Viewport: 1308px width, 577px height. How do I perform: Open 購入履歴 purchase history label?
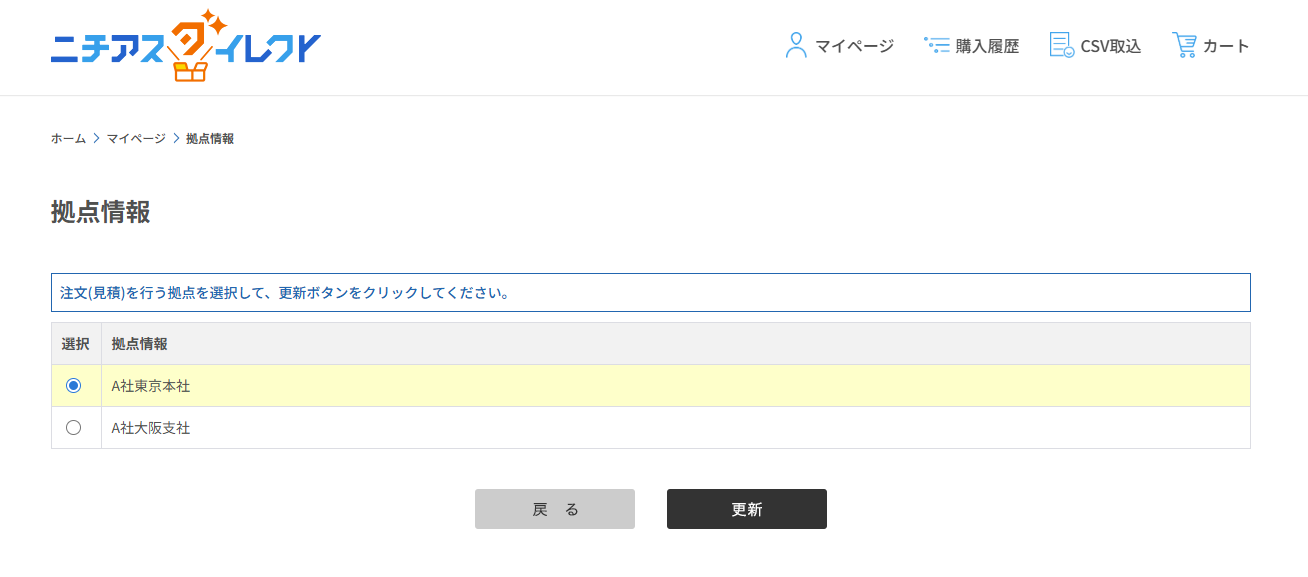[x=987, y=46]
